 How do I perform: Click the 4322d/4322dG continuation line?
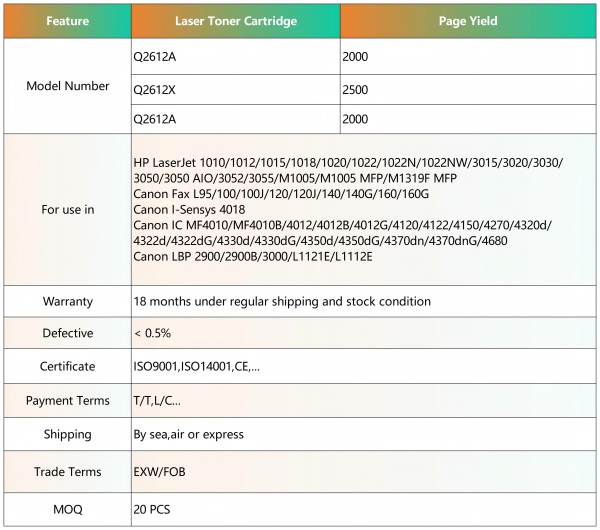pos(320,241)
